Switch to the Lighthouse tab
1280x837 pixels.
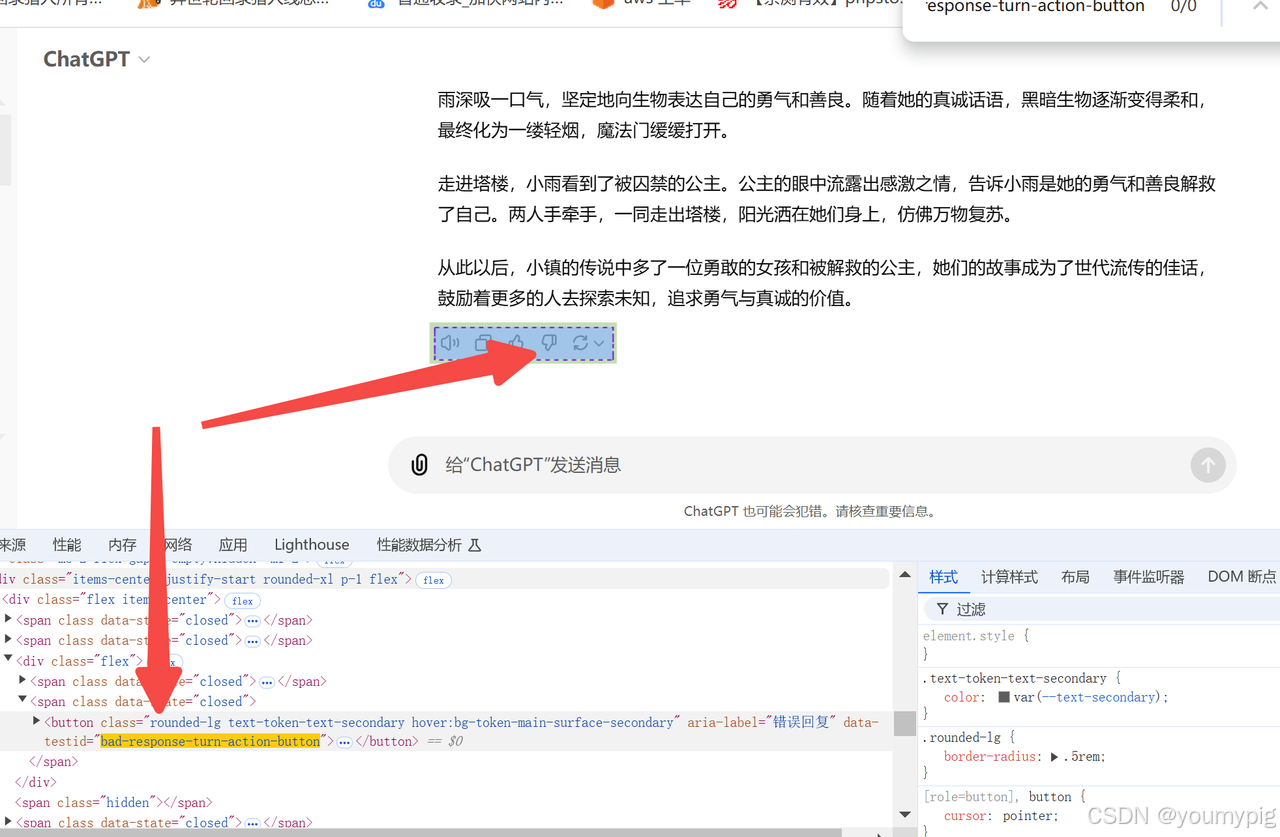(312, 545)
